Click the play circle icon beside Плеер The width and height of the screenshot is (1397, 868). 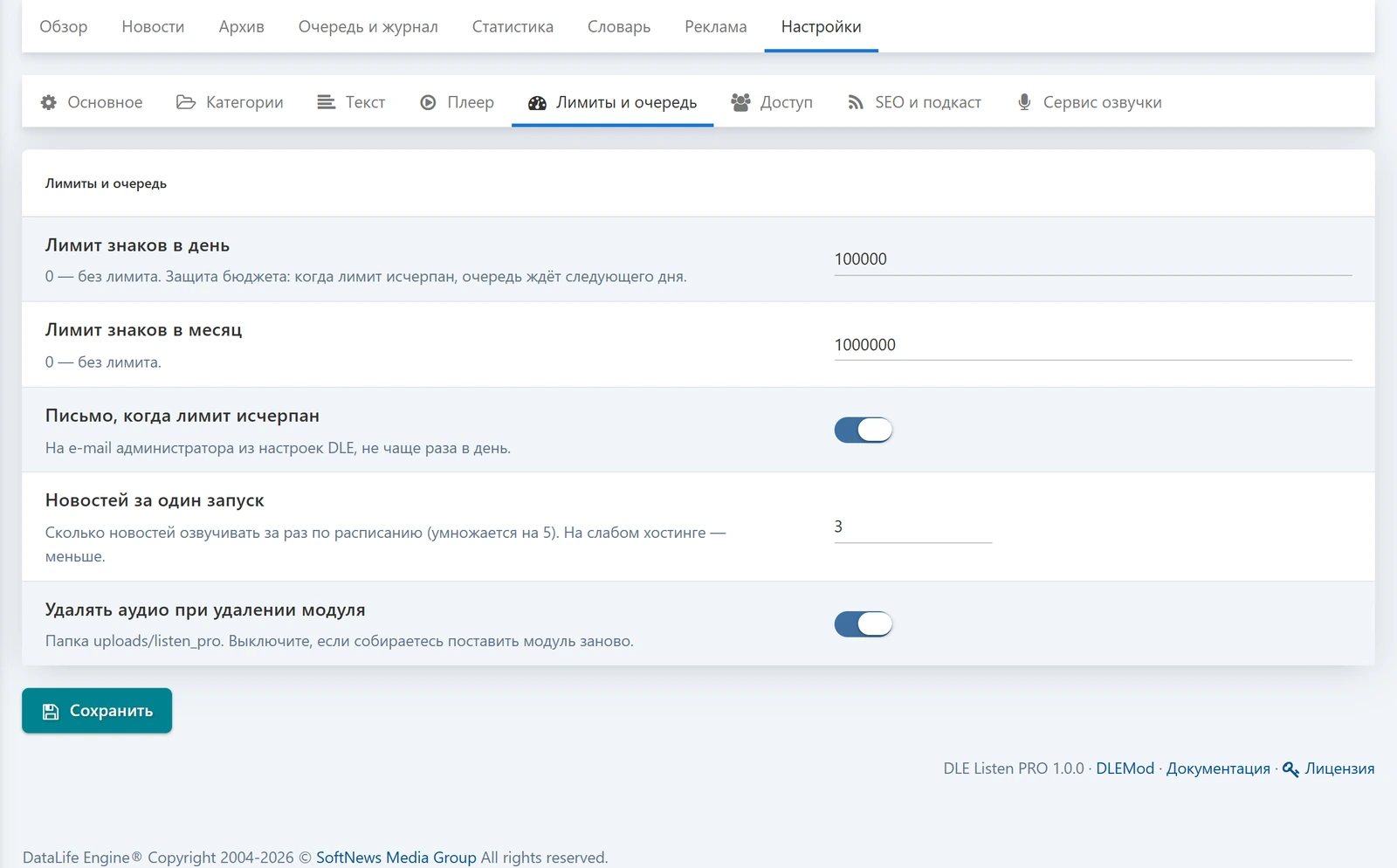pos(428,102)
